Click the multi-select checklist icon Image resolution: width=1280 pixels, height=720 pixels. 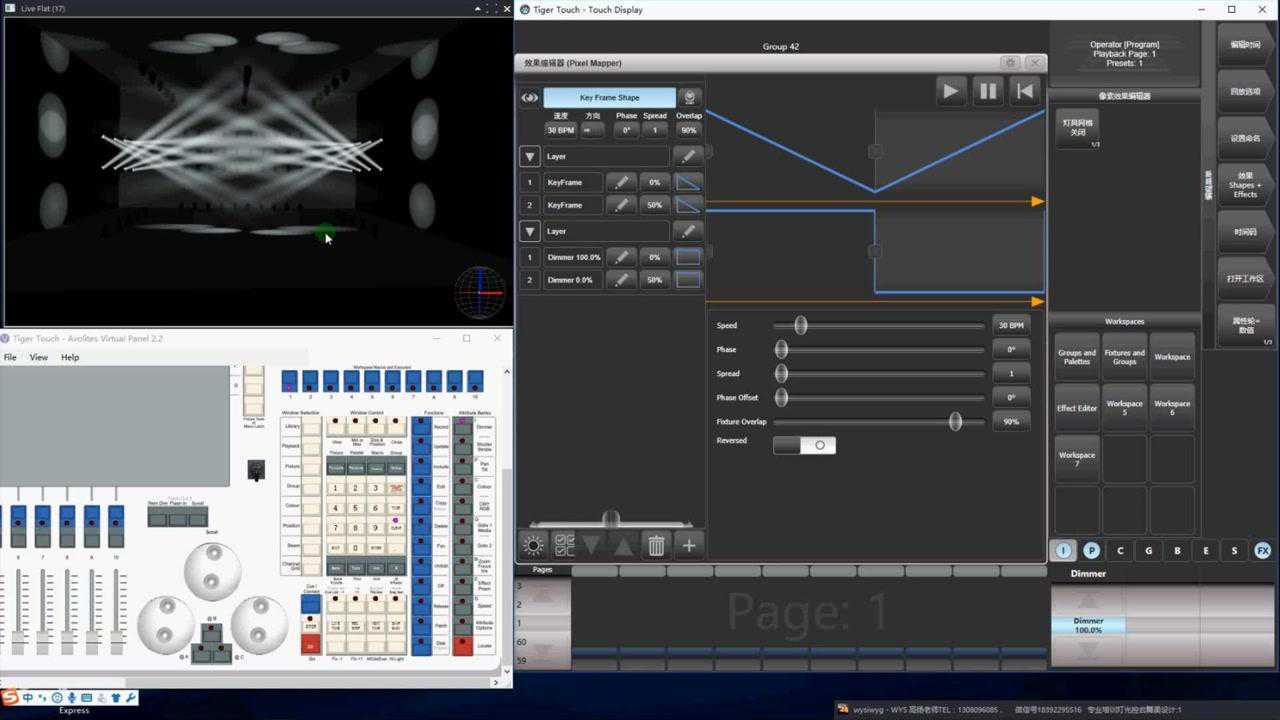564,545
